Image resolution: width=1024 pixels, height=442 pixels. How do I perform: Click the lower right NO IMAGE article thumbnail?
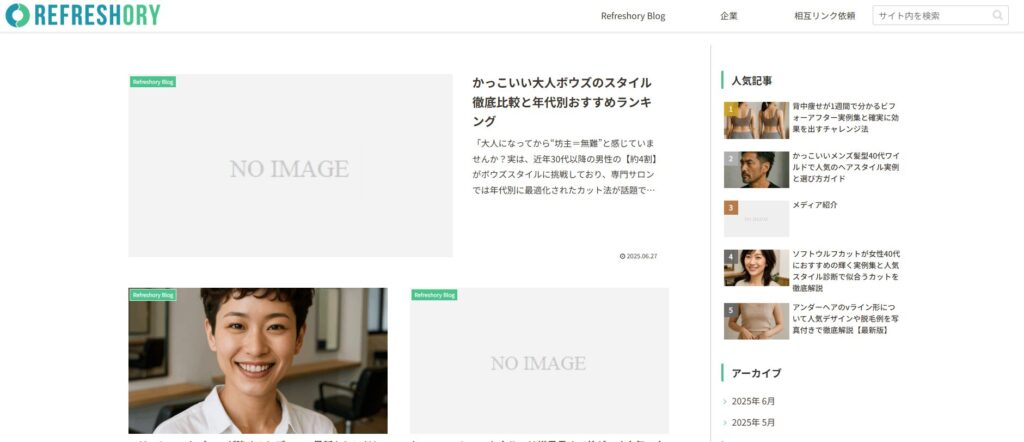pyautogui.click(x=539, y=360)
